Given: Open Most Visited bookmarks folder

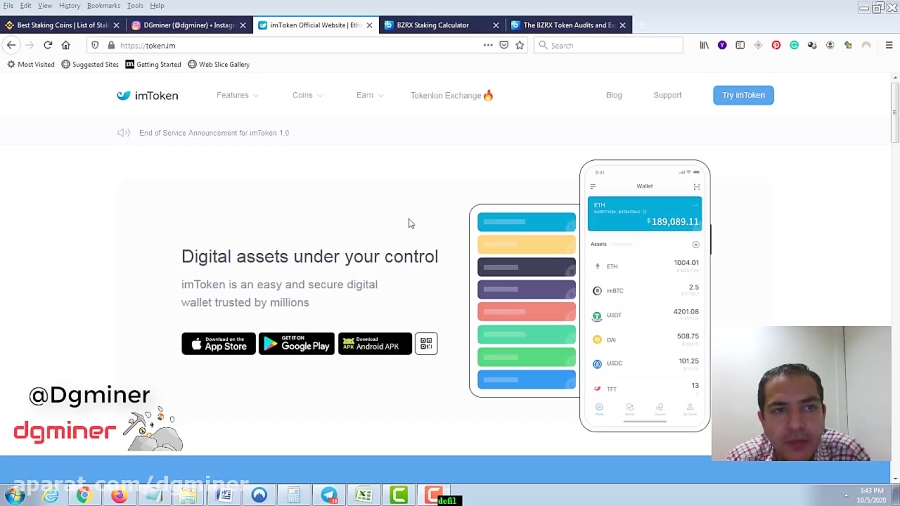Looking at the screenshot, I should point(30,64).
